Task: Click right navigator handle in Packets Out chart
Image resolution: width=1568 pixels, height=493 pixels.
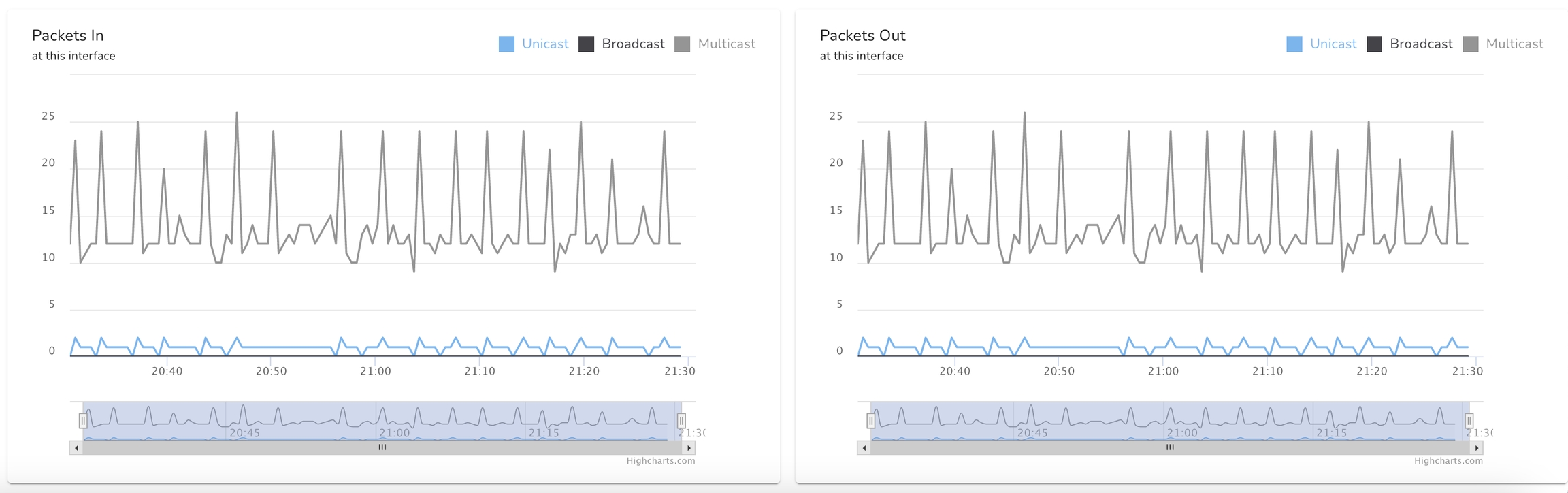Action: click(x=1469, y=421)
